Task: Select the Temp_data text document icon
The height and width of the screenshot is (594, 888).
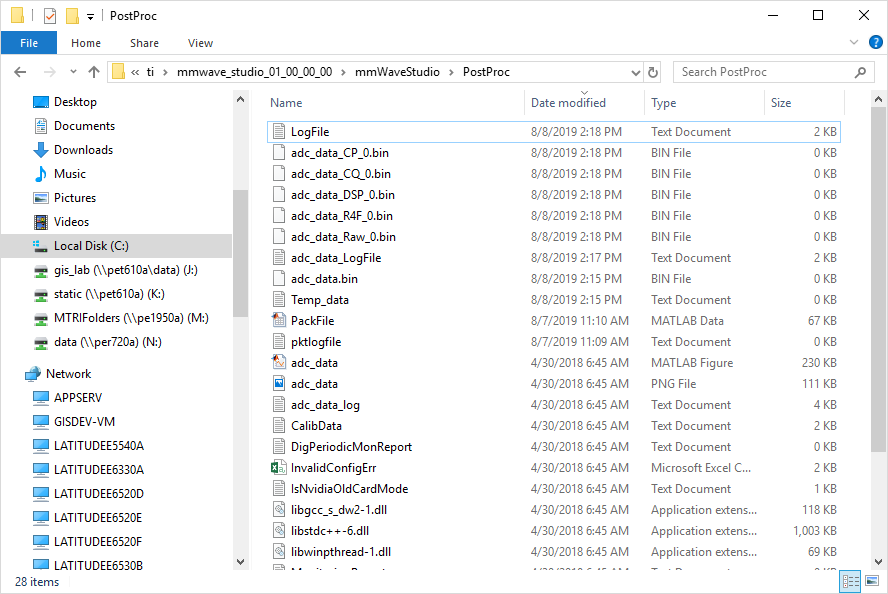Action: 279,300
